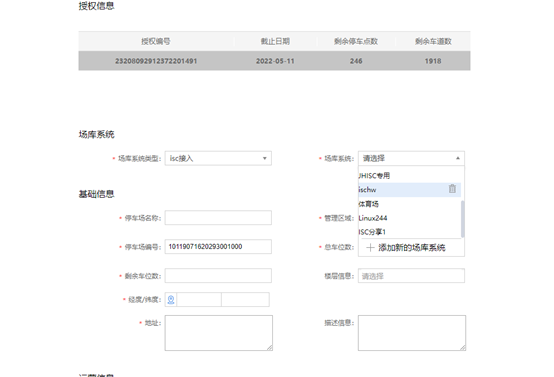Collapse the 场库系统 请选择 dropdown
Viewport: 554px width, 377px height.
click(x=411, y=158)
